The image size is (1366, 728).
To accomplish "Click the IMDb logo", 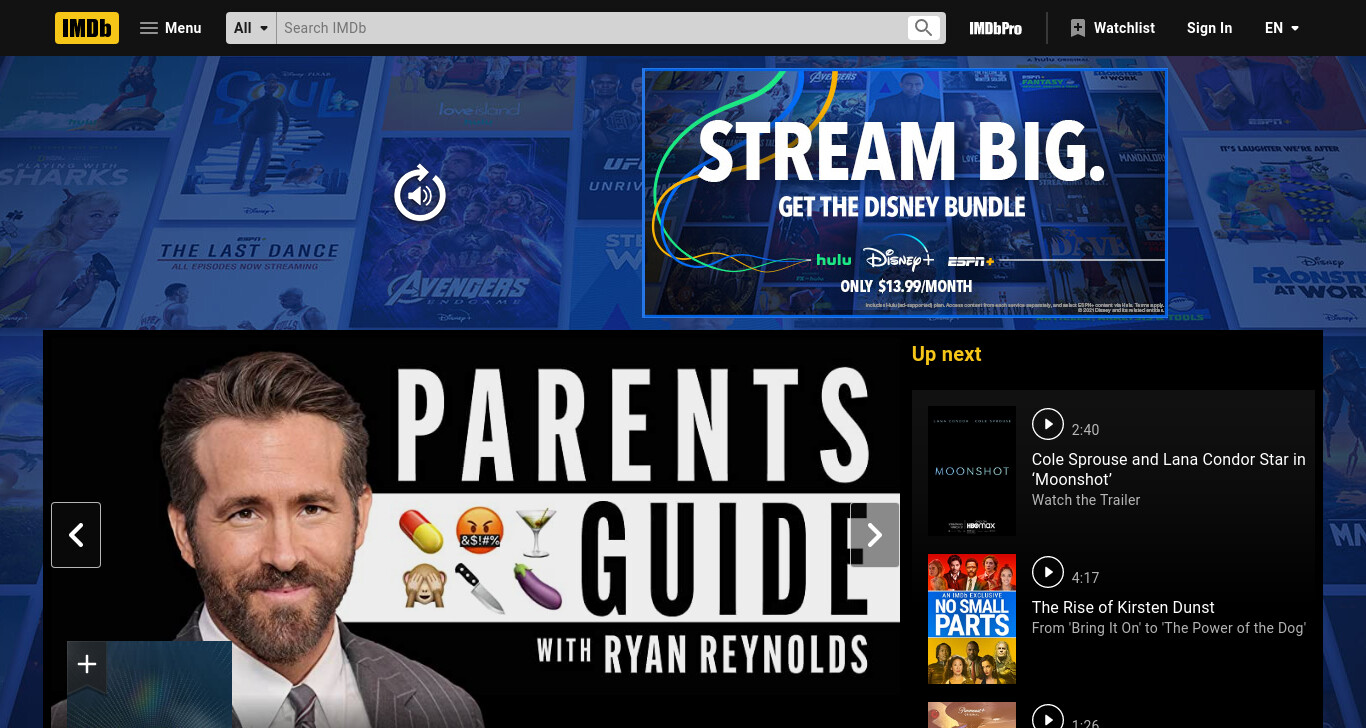I will 87,28.
